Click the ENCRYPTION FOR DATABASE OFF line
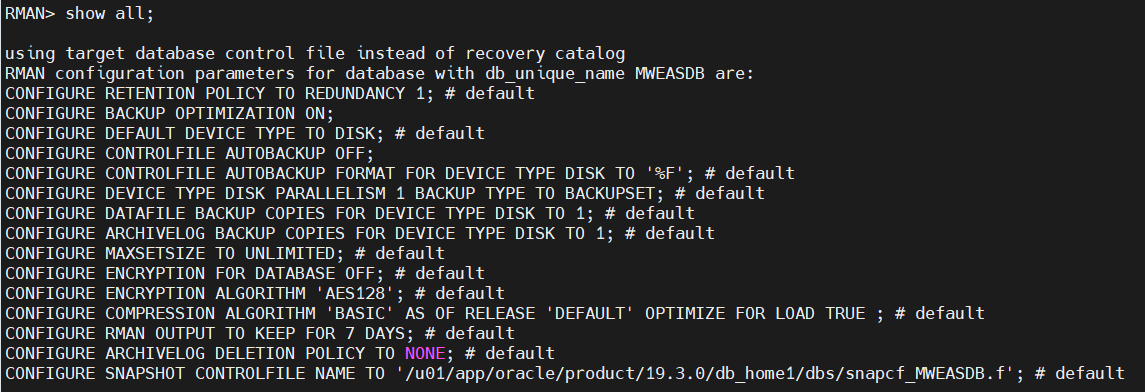The height and width of the screenshot is (392, 1145). click(x=245, y=273)
